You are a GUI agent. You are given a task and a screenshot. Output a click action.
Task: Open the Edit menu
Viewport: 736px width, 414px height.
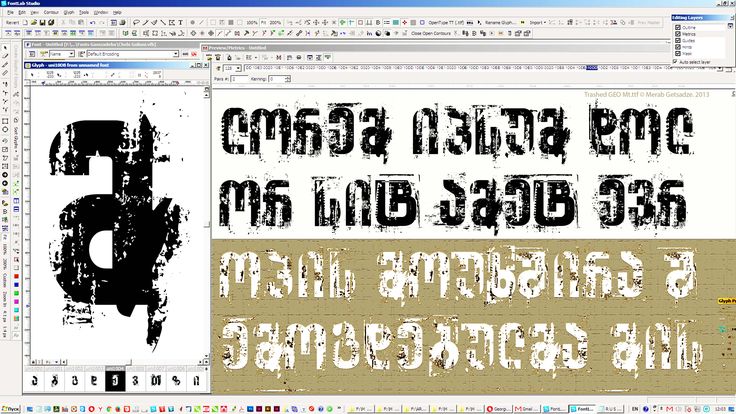click(22, 12)
